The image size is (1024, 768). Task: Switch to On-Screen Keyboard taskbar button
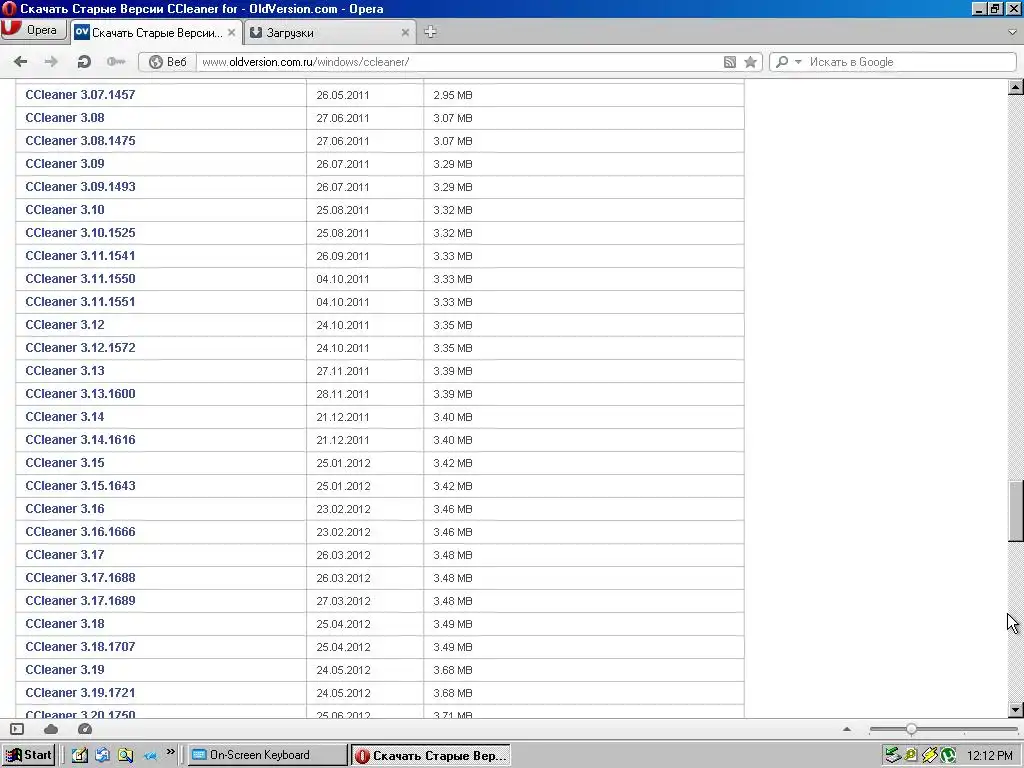(268, 755)
